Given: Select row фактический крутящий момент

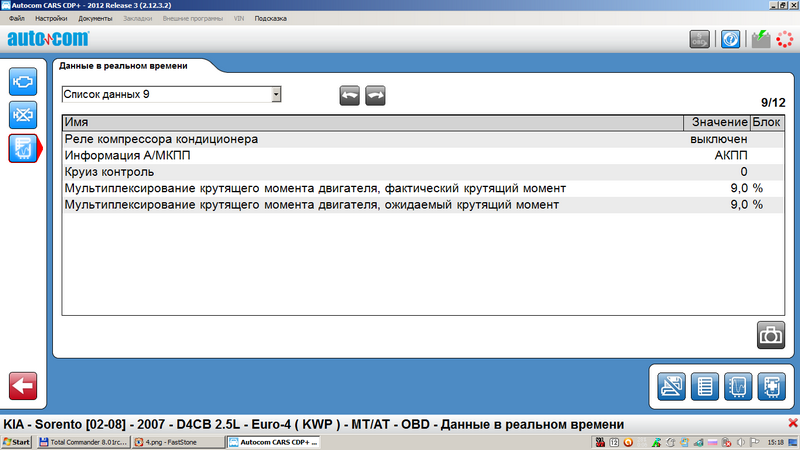Looking at the screenshot, I should [423, 188].
